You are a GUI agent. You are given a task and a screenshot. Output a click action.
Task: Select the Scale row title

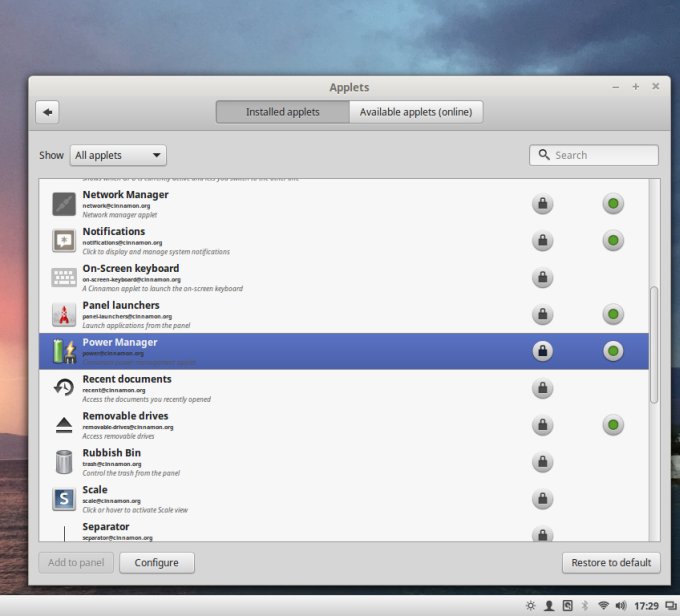[95, 489]
